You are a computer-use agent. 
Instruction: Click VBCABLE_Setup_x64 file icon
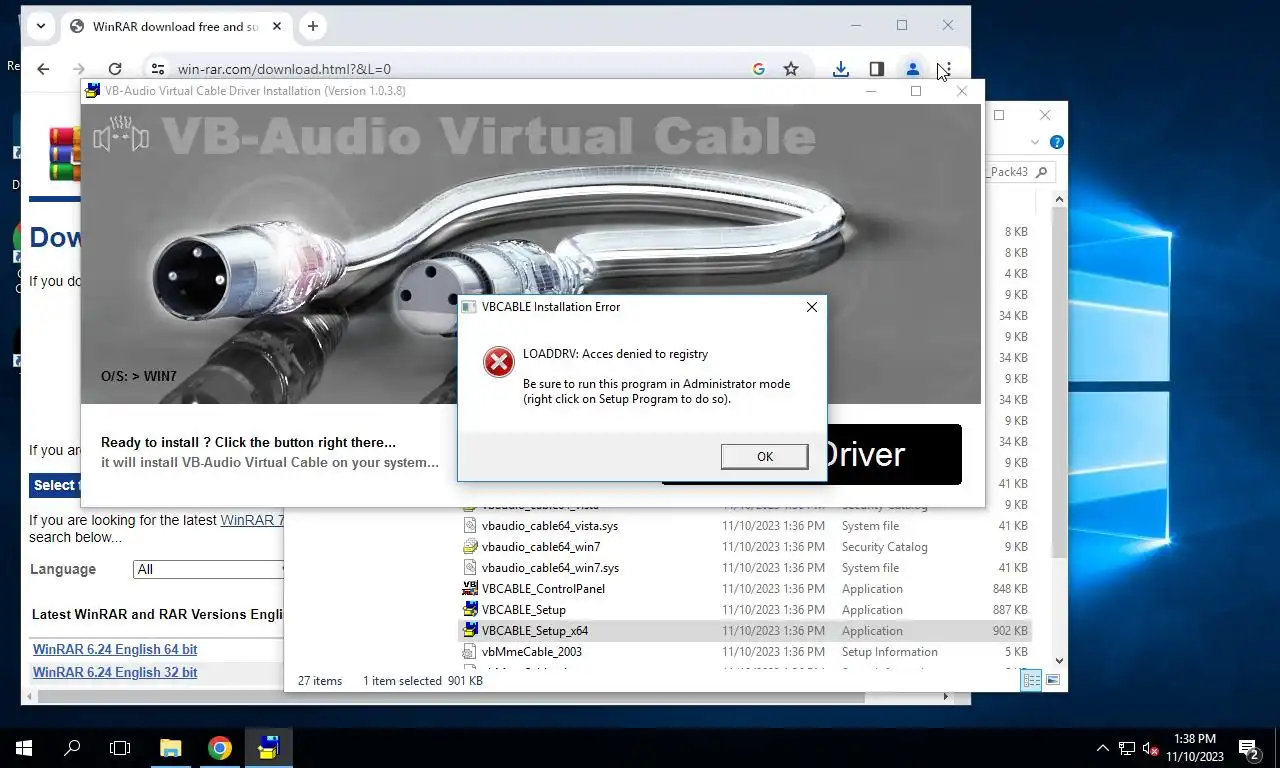point(470,631)
